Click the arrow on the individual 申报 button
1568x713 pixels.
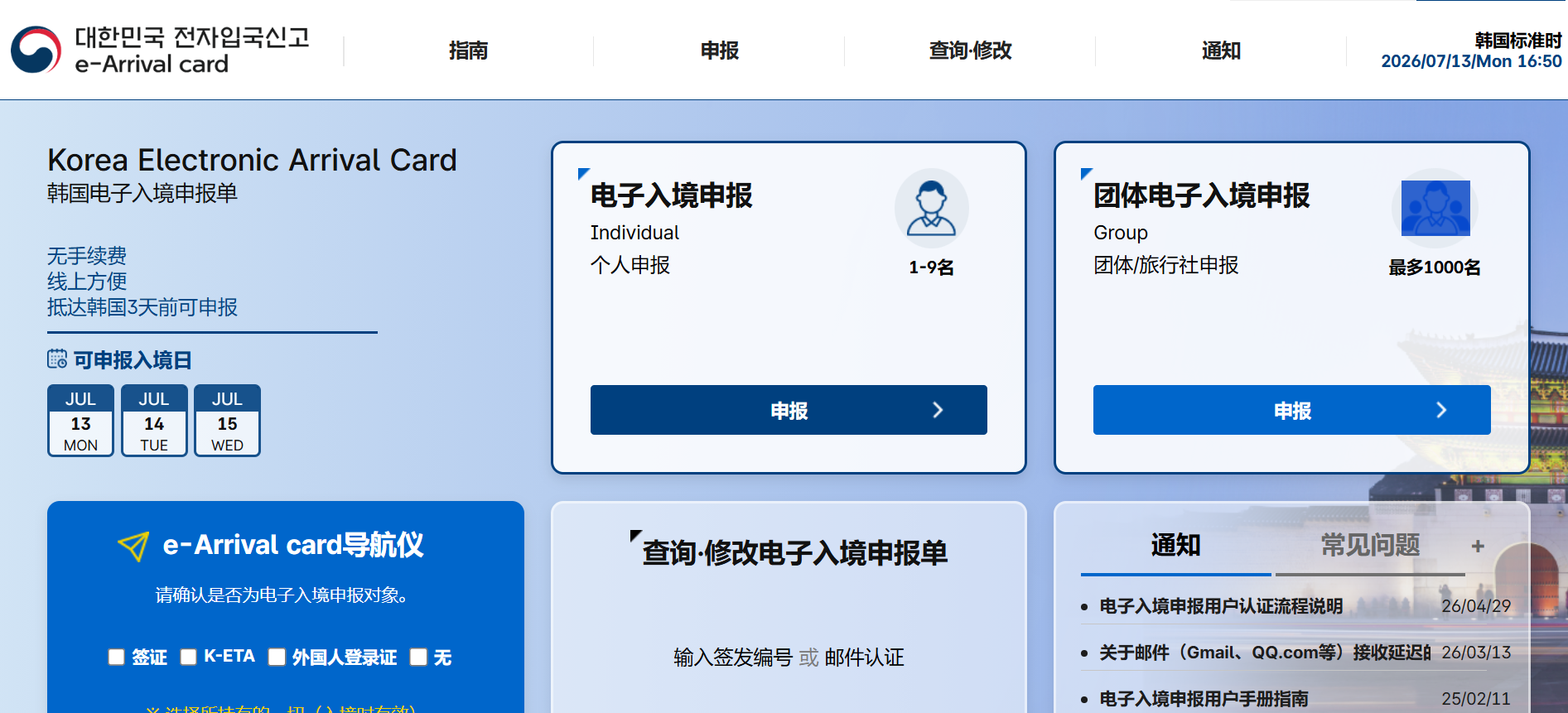pyautogui.click(x=938, y=410)
